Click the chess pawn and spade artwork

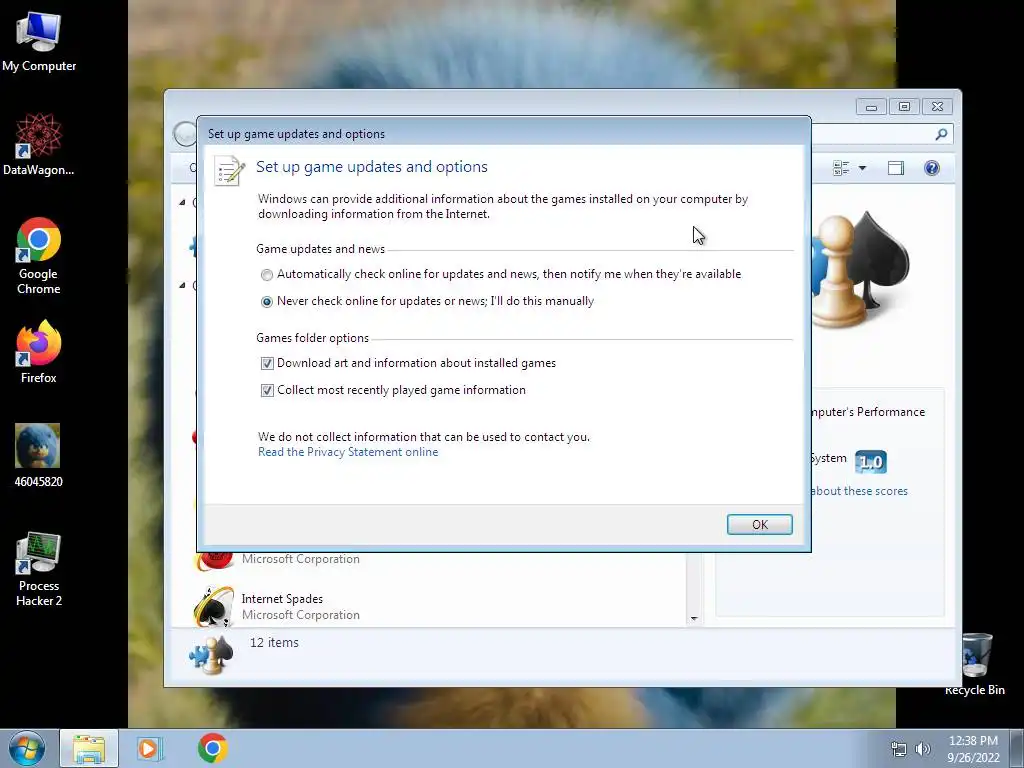[861, 269]
